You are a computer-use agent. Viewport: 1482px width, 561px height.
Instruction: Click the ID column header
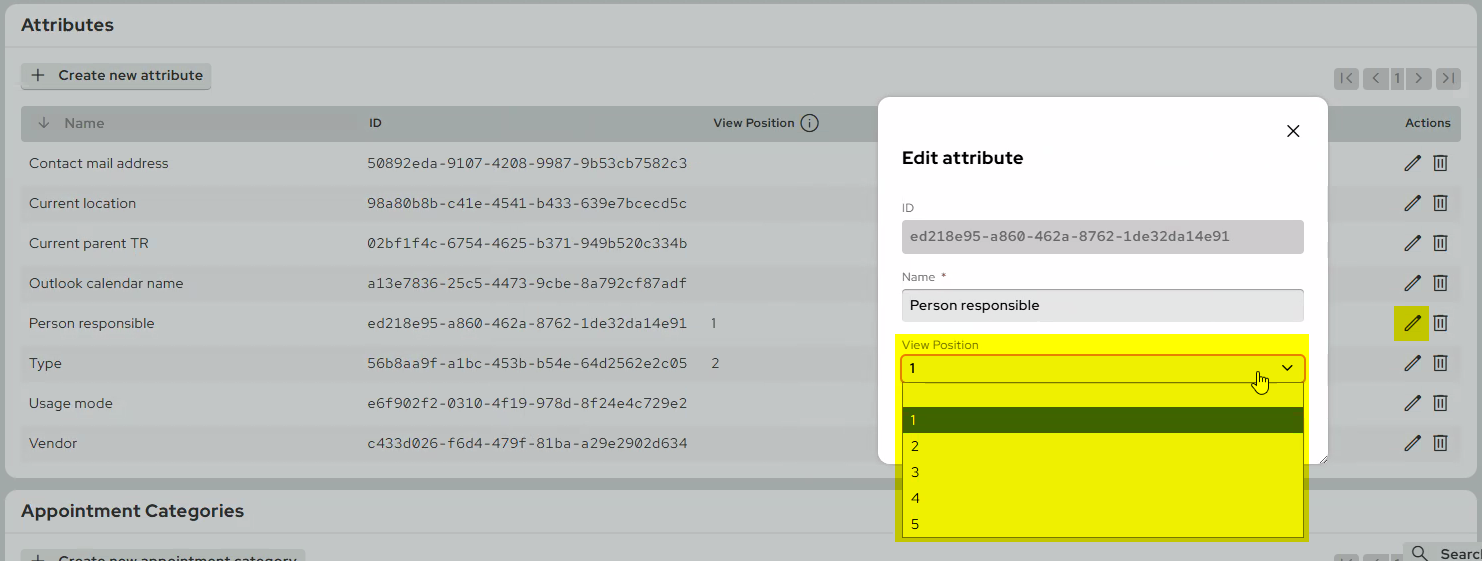[375, 123]
